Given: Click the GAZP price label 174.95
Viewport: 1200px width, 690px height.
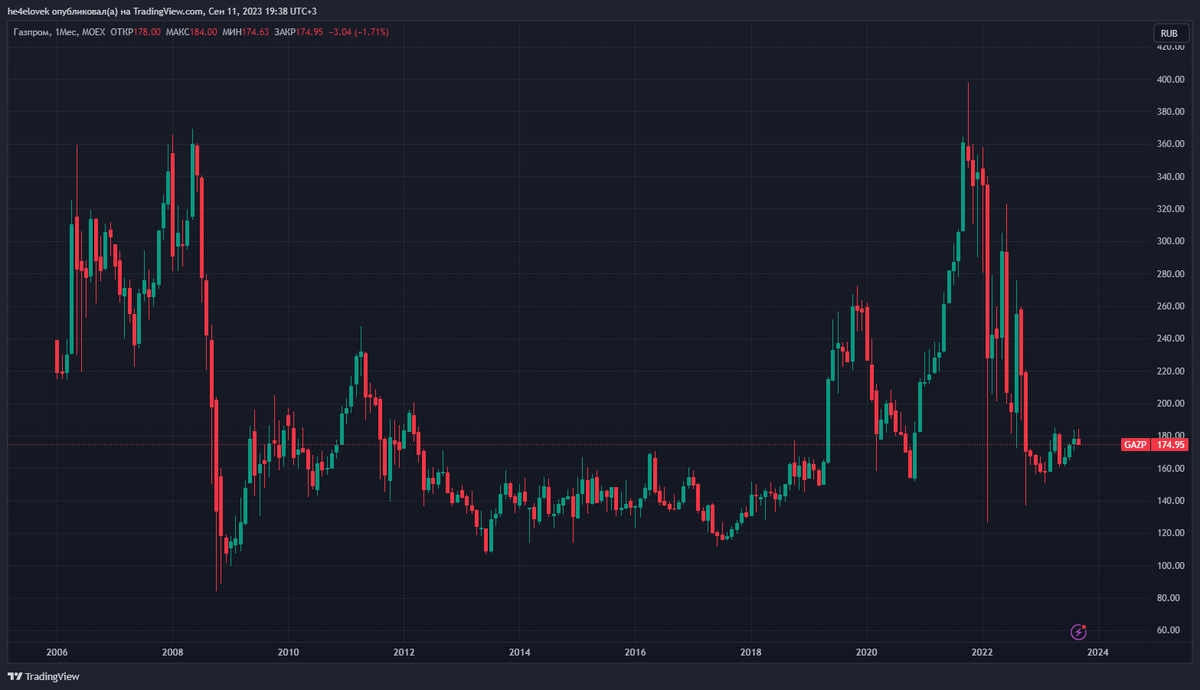Looking at the screenshot, I should tap(1154, 444).
